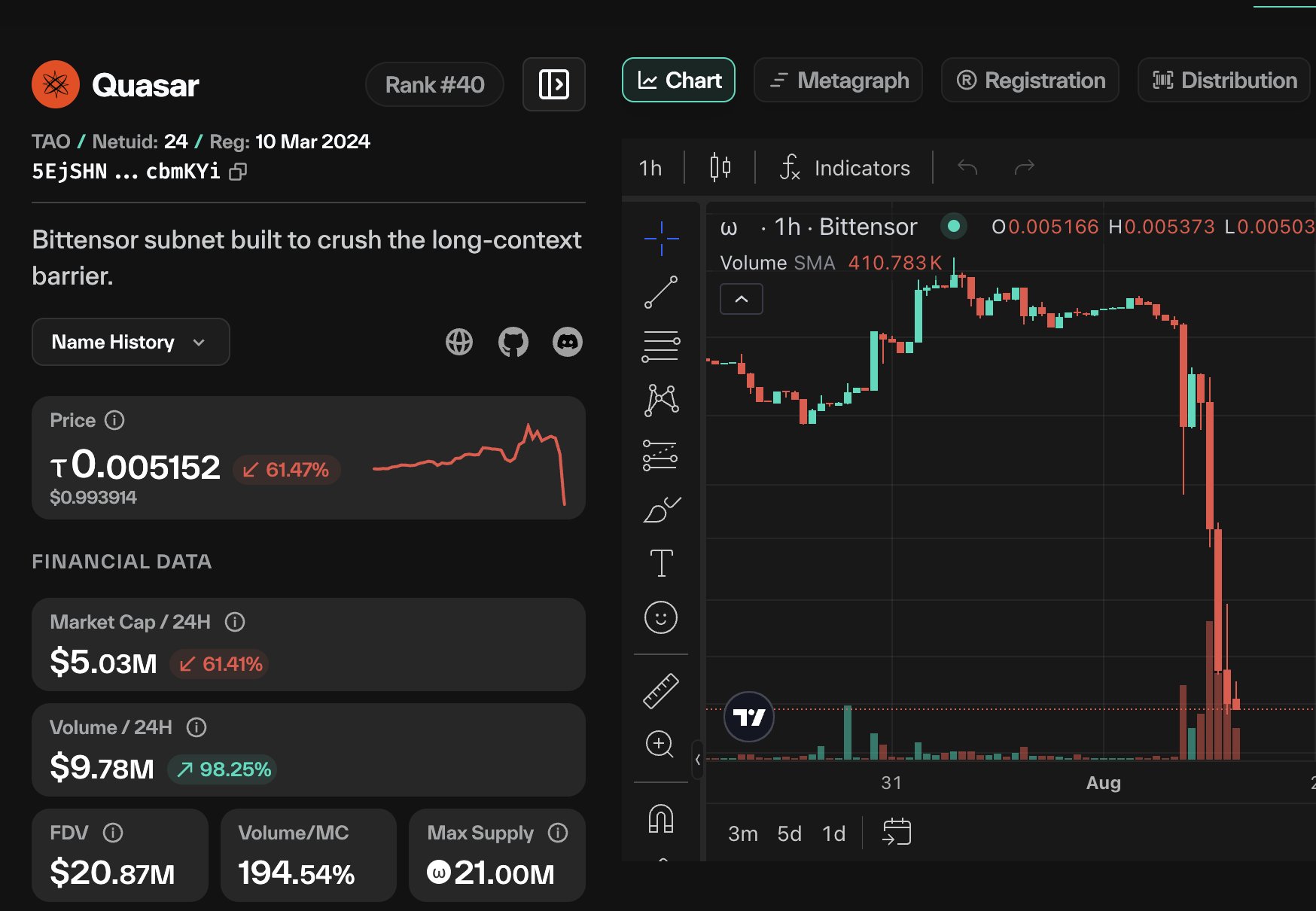The width and height of the screenshot is (1316, 911).
Task: Select the forecasting and projection tool
Action: click(x=661, y=455)
